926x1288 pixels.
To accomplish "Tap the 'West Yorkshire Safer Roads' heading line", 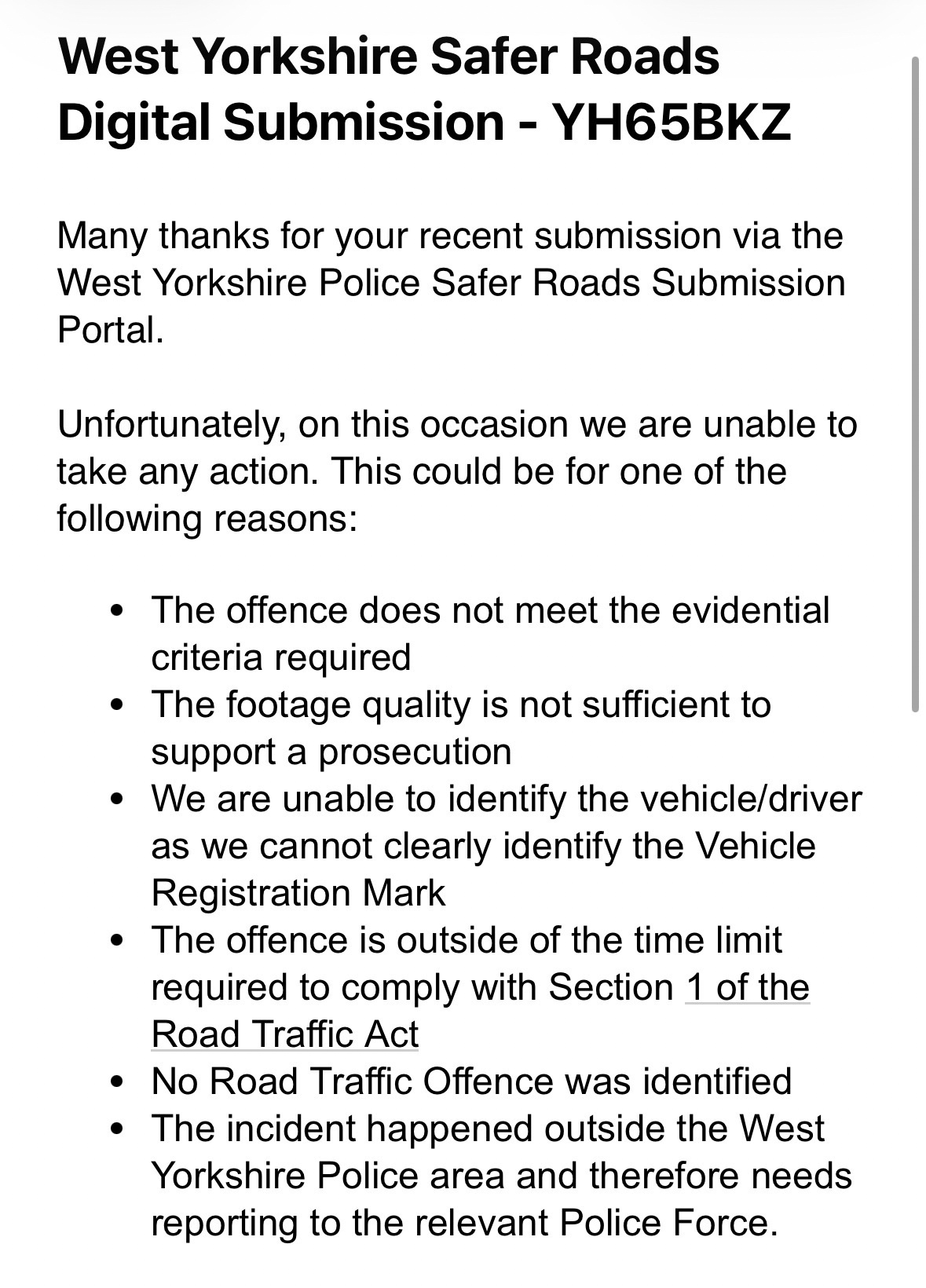I will tap(388, 57).
